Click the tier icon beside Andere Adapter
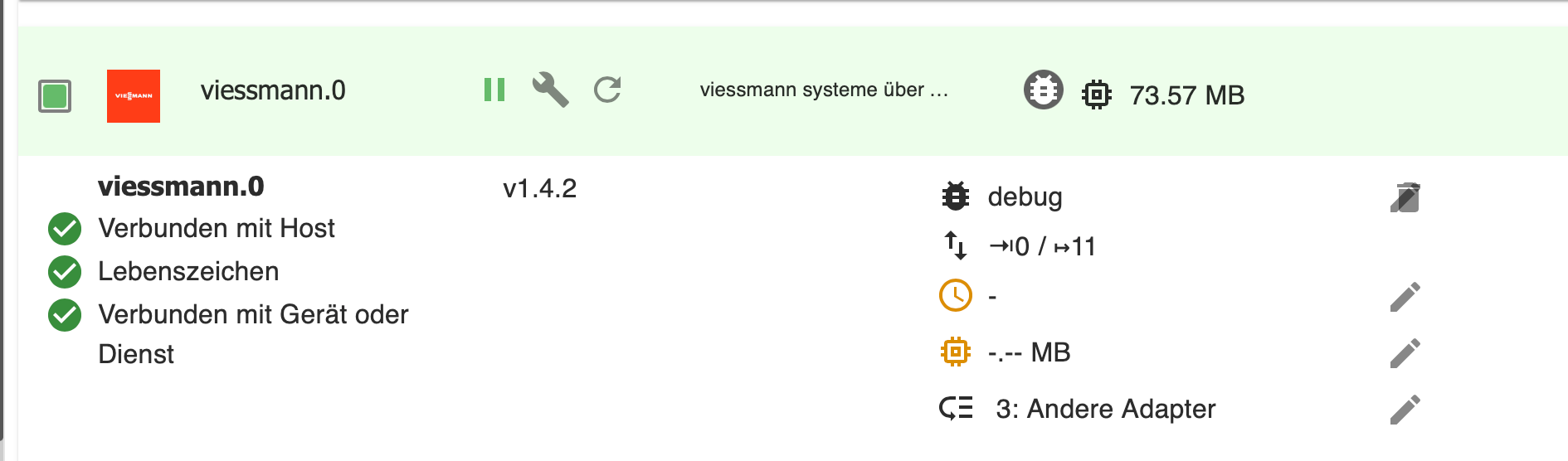 click(x=956, y=408)
